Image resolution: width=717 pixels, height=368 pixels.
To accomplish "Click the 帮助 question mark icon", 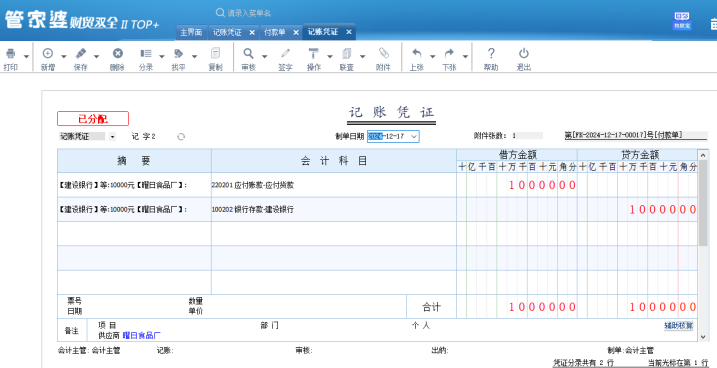I will (x=491, y=53).
